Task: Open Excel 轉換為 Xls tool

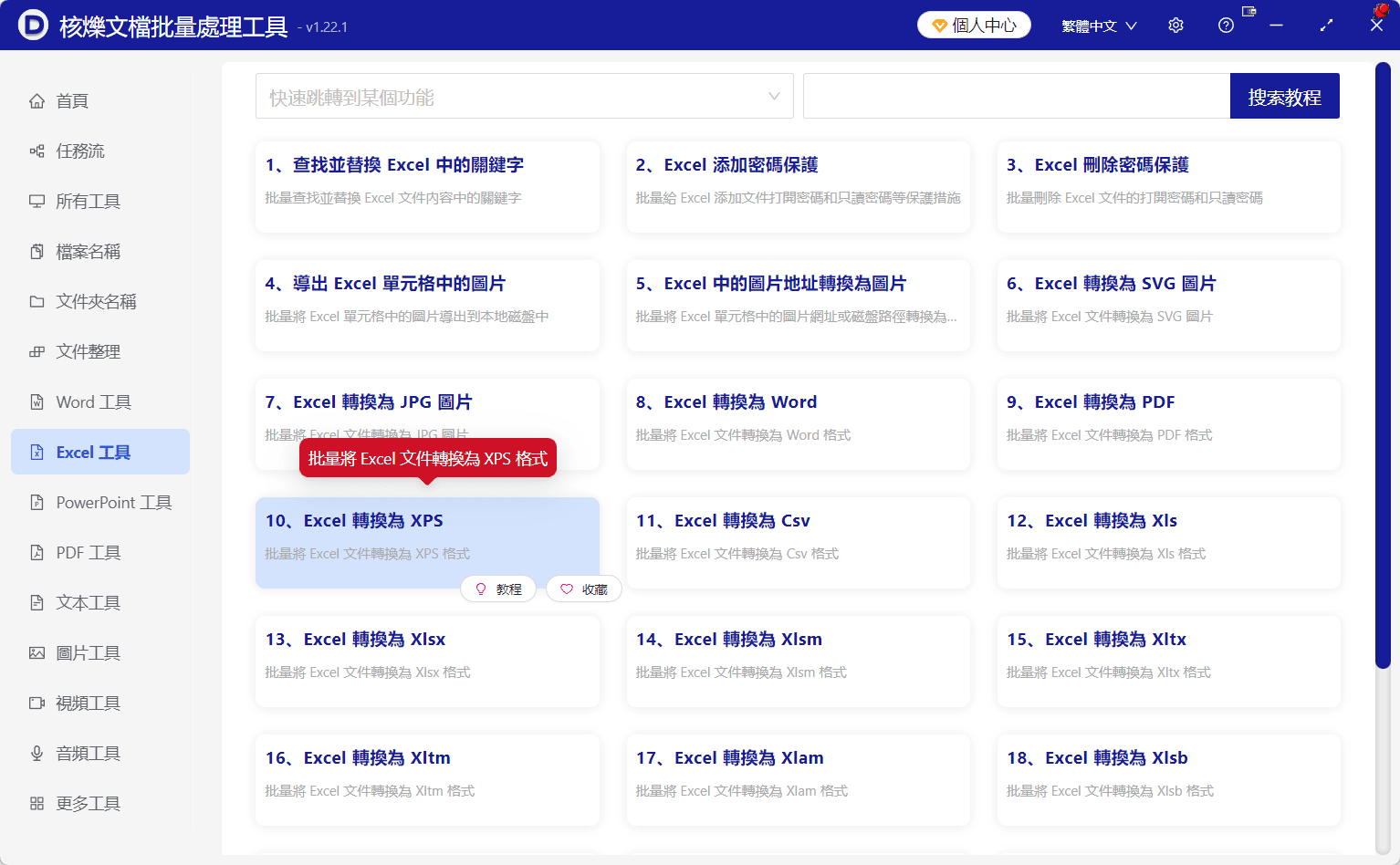Action: point(1168,543)
